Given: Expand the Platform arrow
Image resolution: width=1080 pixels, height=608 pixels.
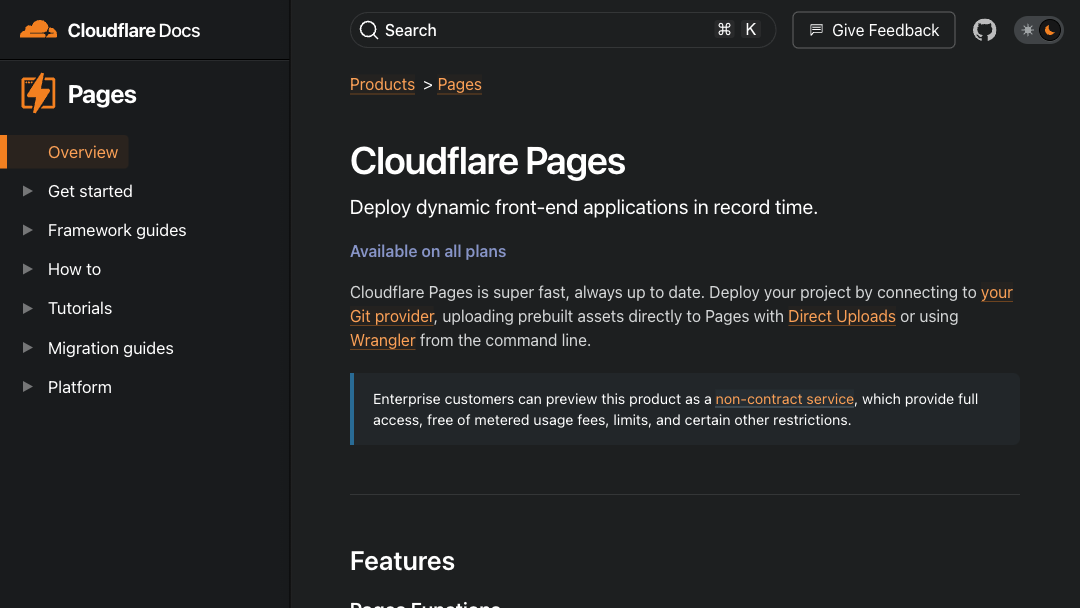Looking at the screenshot, I should (x=28, y=387).
